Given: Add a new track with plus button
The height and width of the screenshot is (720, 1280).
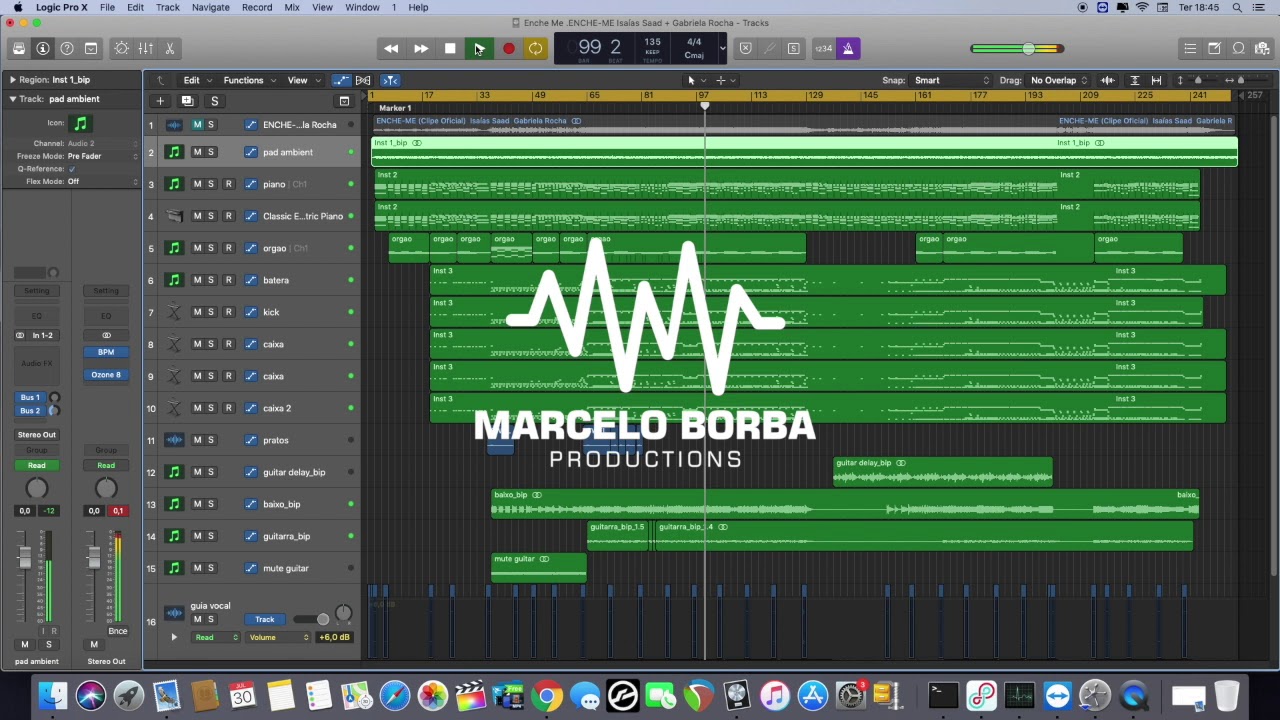Looking at the screenshot, I should coord(160,101).
